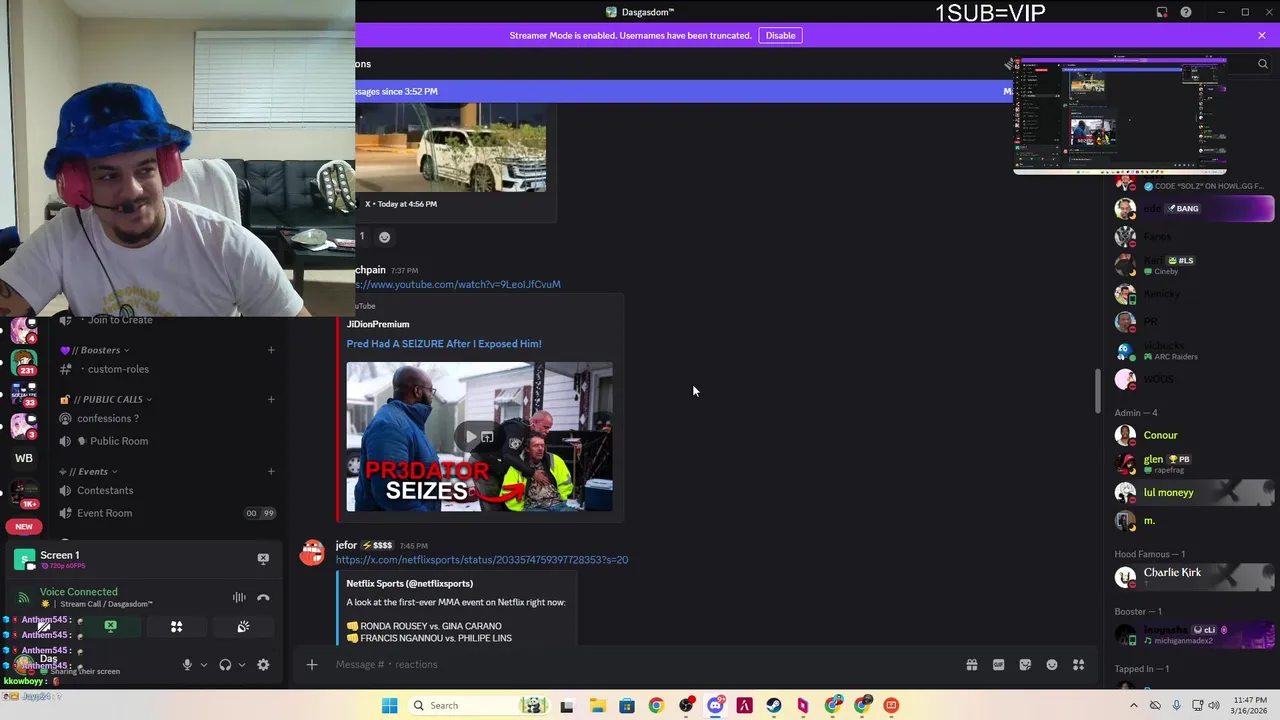Open the taskbar volume speaker icon

click(x=1214, y=705)
